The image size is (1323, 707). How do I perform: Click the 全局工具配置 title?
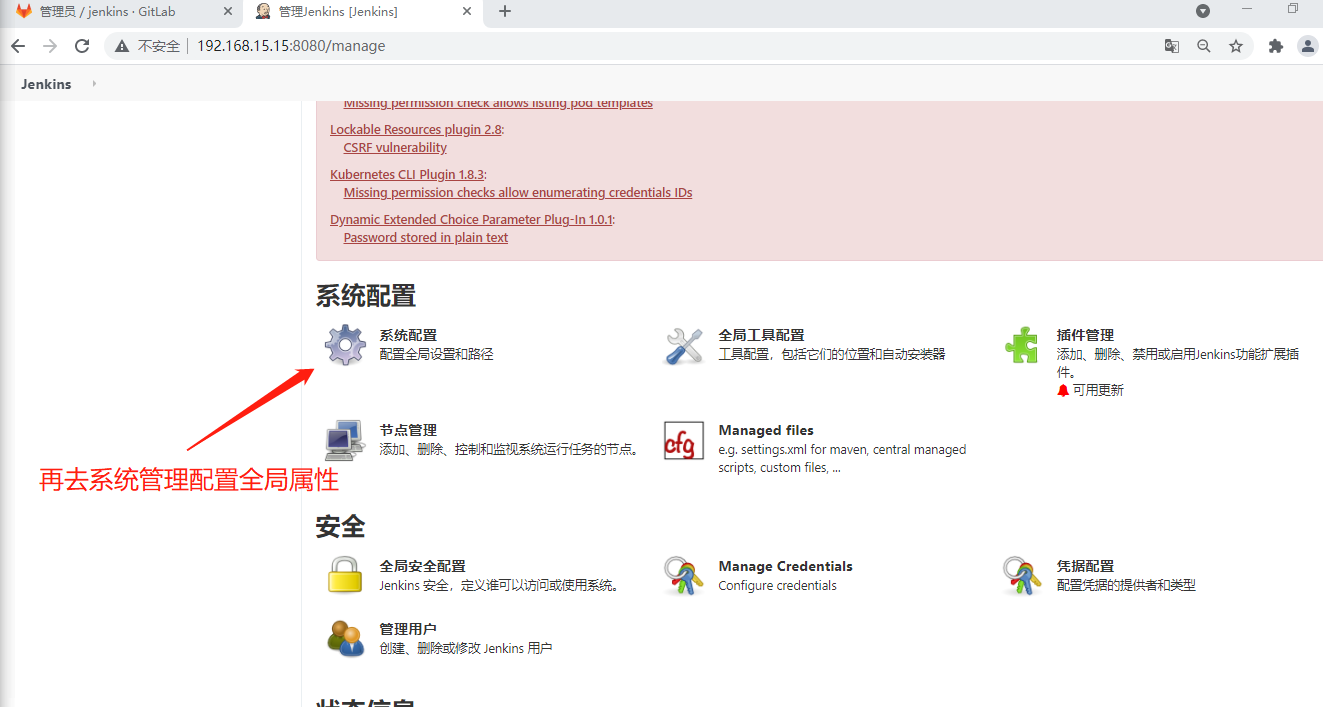[761, 335]
